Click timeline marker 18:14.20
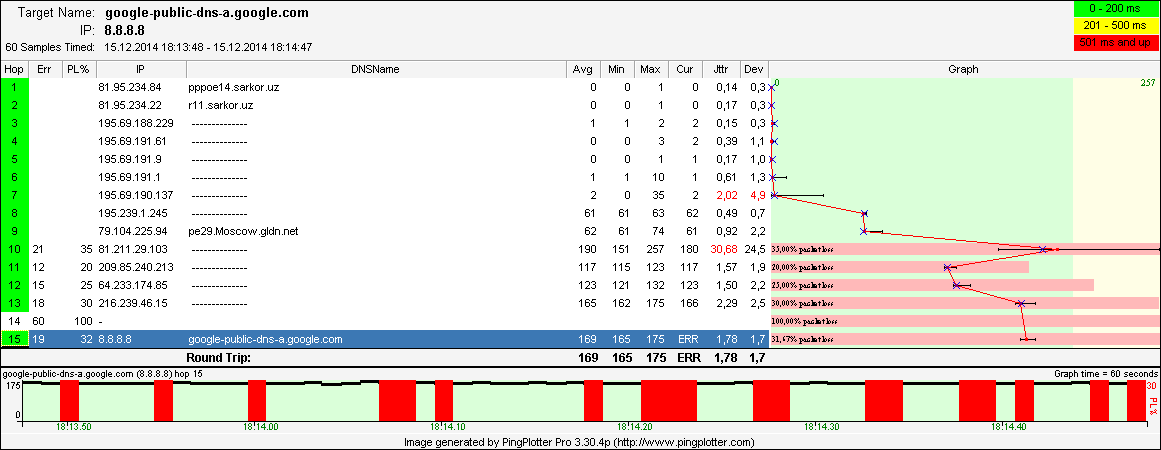This screenshot has width=1161, height=450. pyautogui.click(x=634, y=426)
